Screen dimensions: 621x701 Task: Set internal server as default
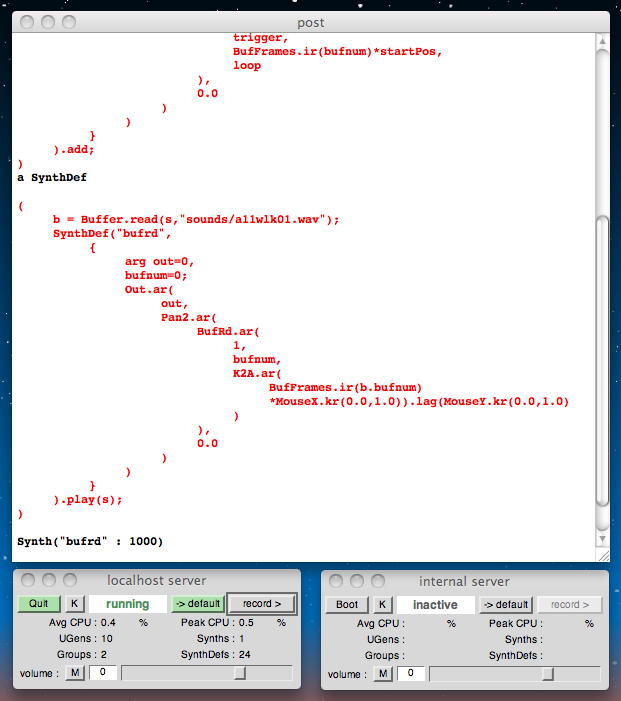coord(506,605)
